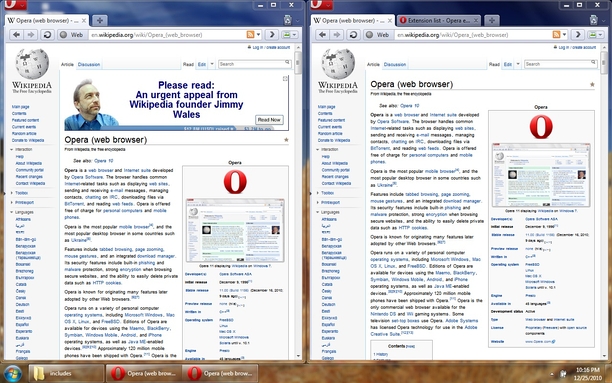Click the extension button in right window toolbar

coord(592,35)
